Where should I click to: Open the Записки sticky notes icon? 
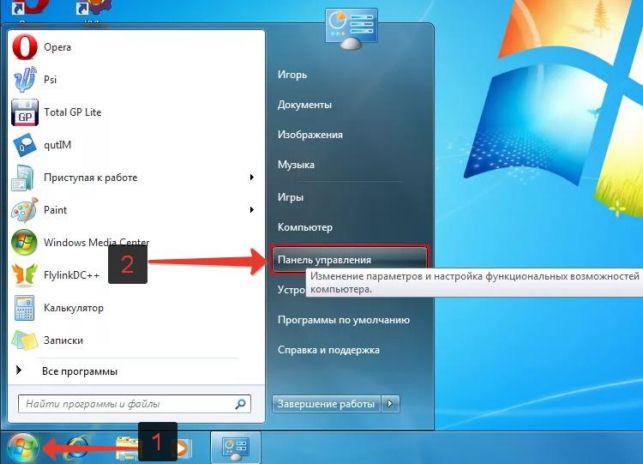point(25,340)
